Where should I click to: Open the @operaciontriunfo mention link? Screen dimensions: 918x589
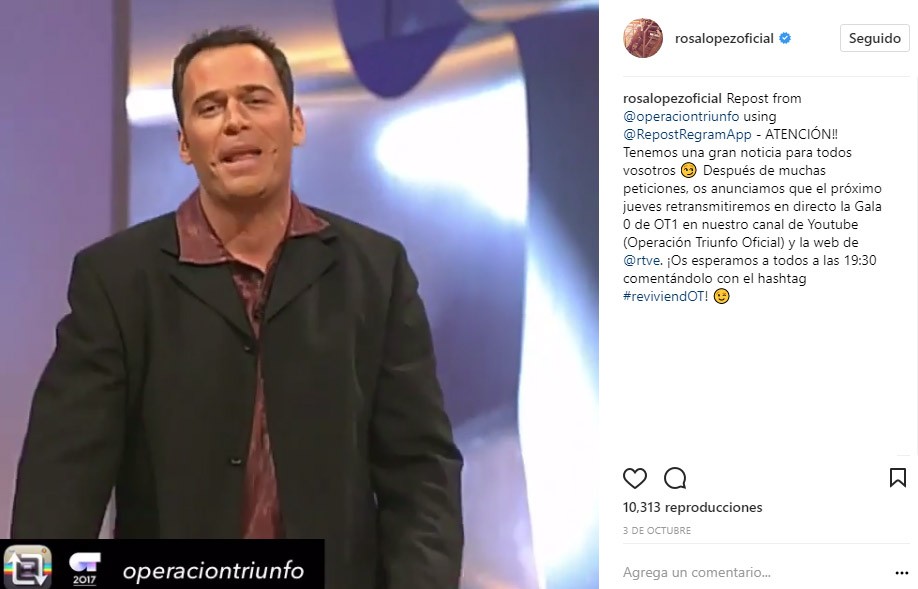pos(681,116)
